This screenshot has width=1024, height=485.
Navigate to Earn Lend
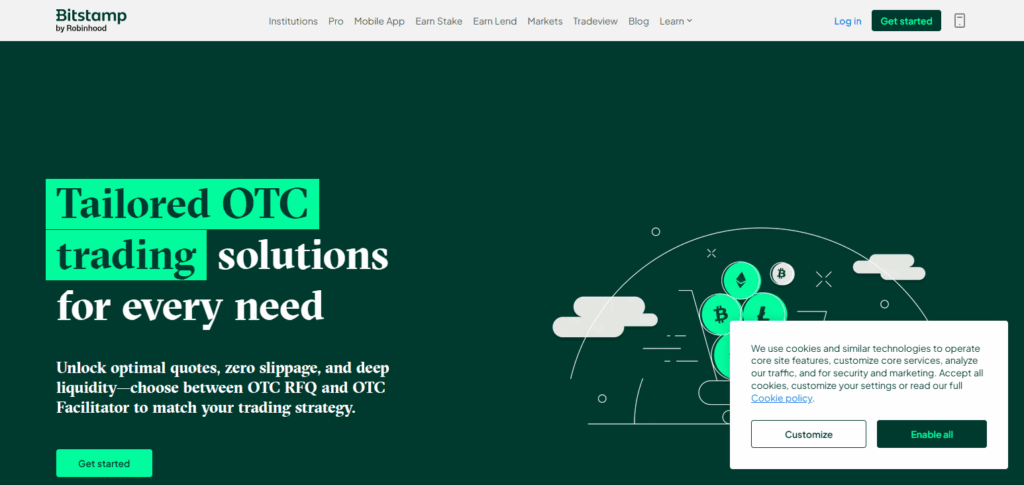494,21
